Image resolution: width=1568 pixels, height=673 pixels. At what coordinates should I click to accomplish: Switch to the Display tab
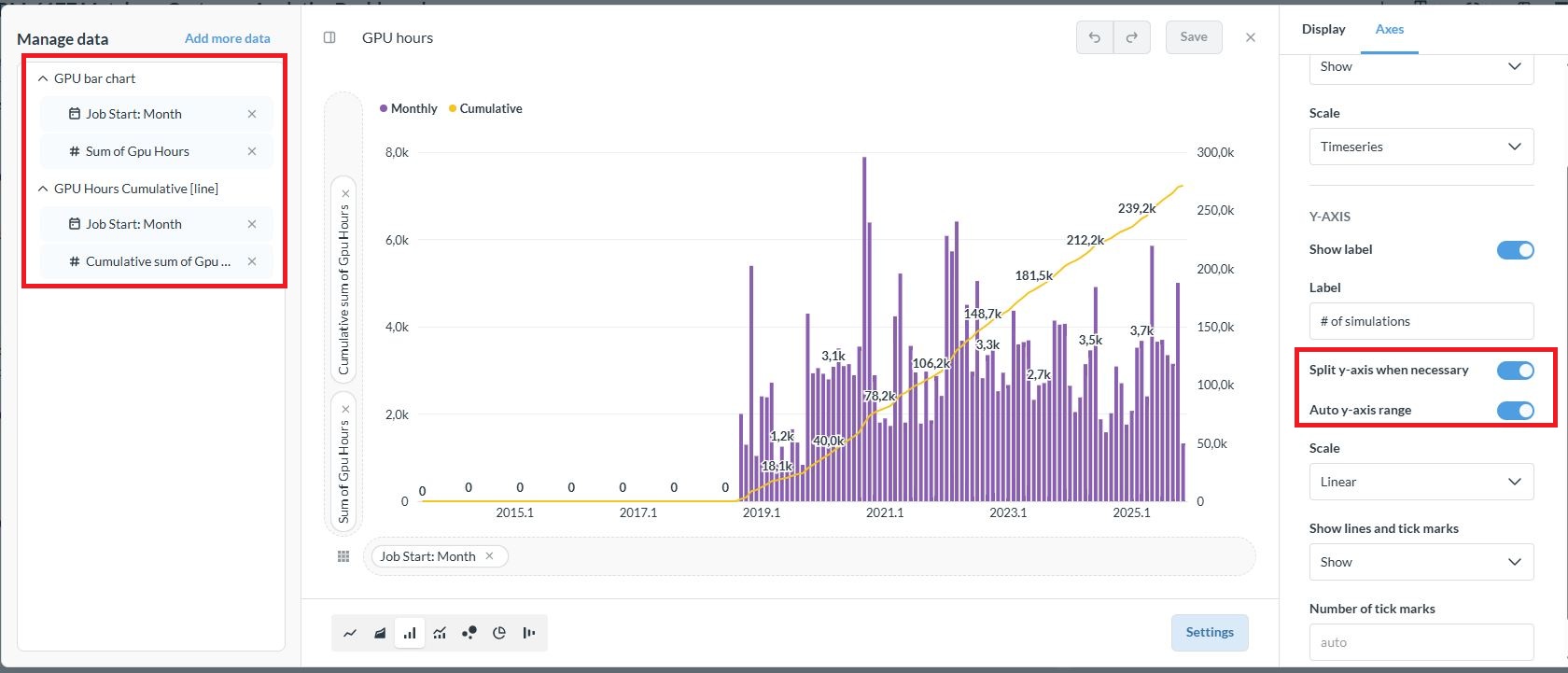point(1323,29)
